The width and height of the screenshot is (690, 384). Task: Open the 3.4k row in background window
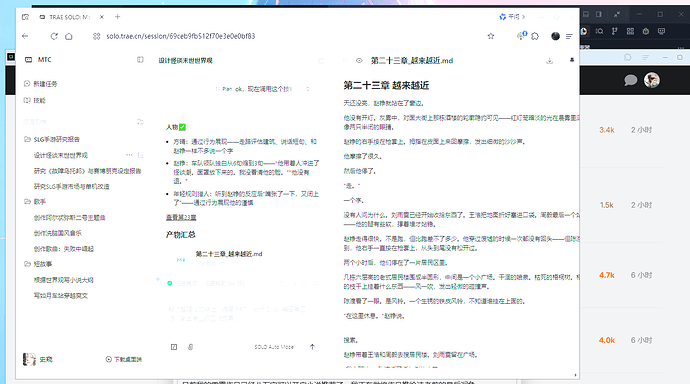[621, 130]
